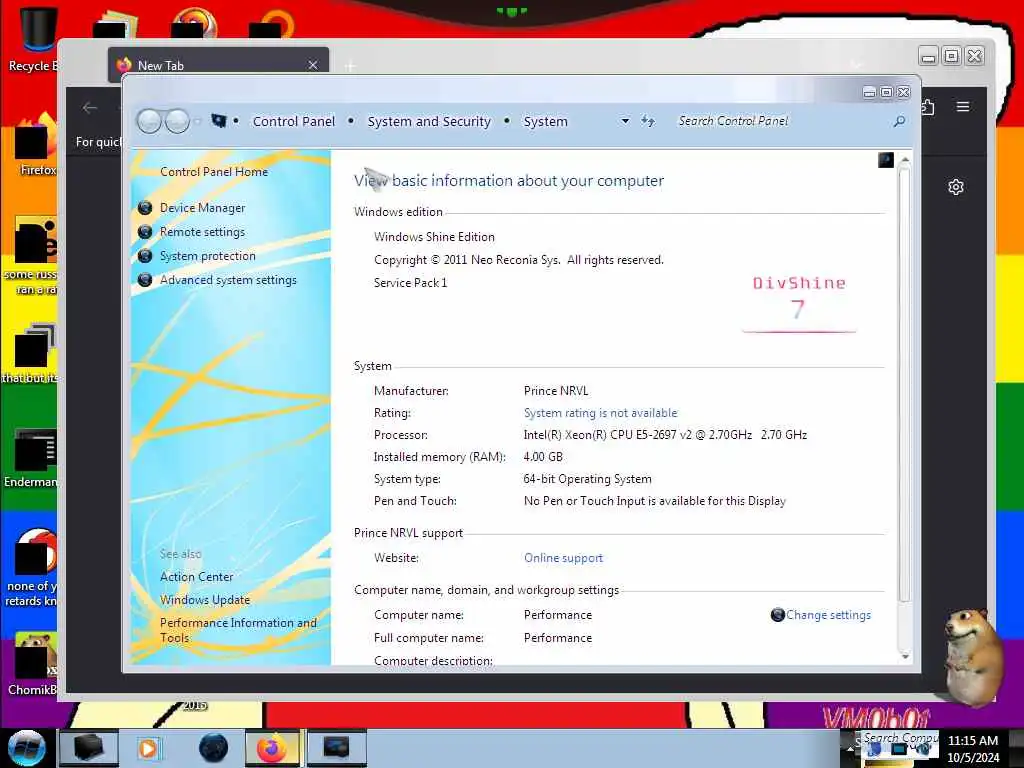The width and height of the screenshot is (1024, 768).
Task: Open Action Center under See also
Action: tap(197, 577)
